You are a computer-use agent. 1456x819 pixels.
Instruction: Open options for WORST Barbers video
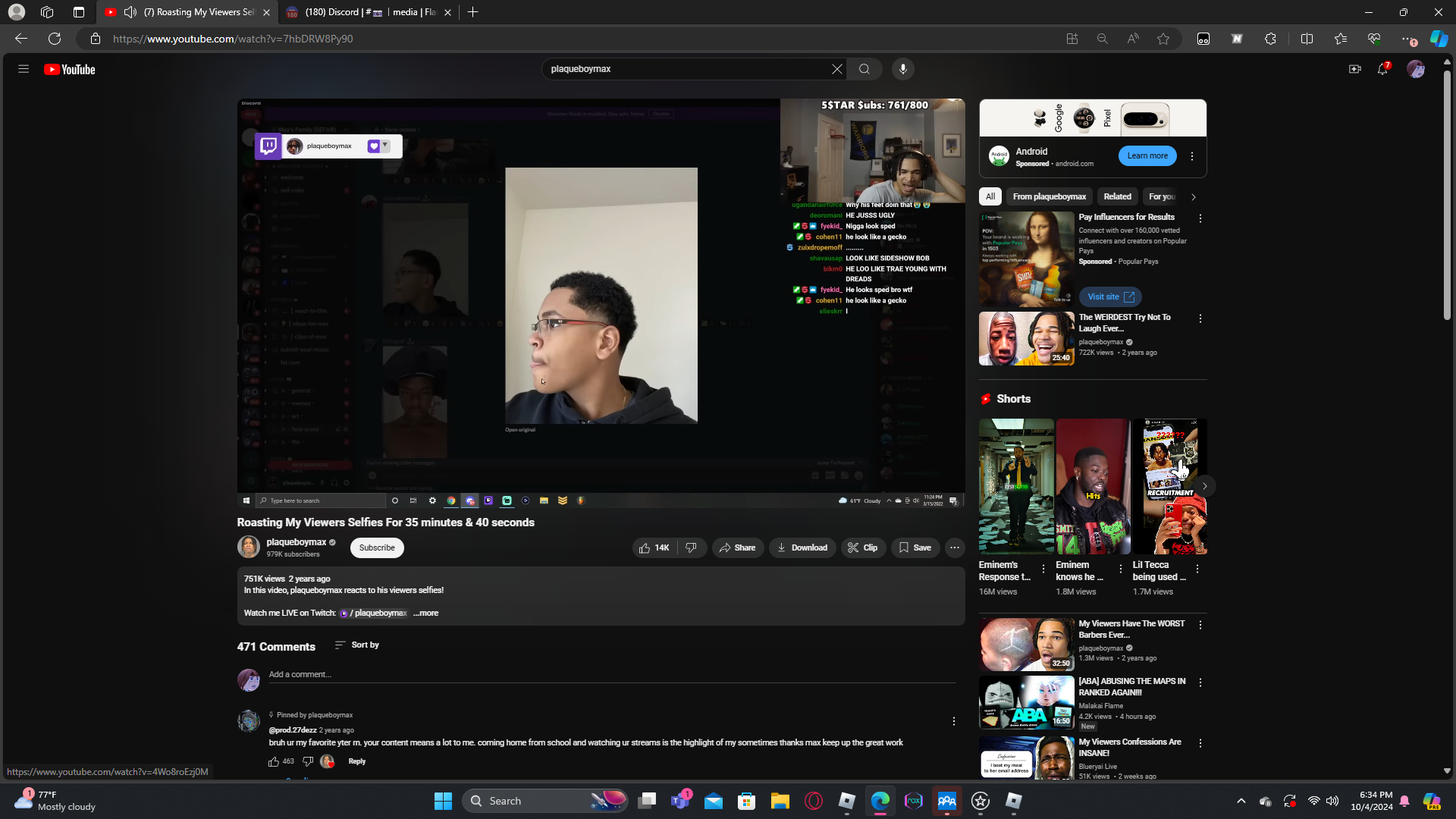[1200, 625]
